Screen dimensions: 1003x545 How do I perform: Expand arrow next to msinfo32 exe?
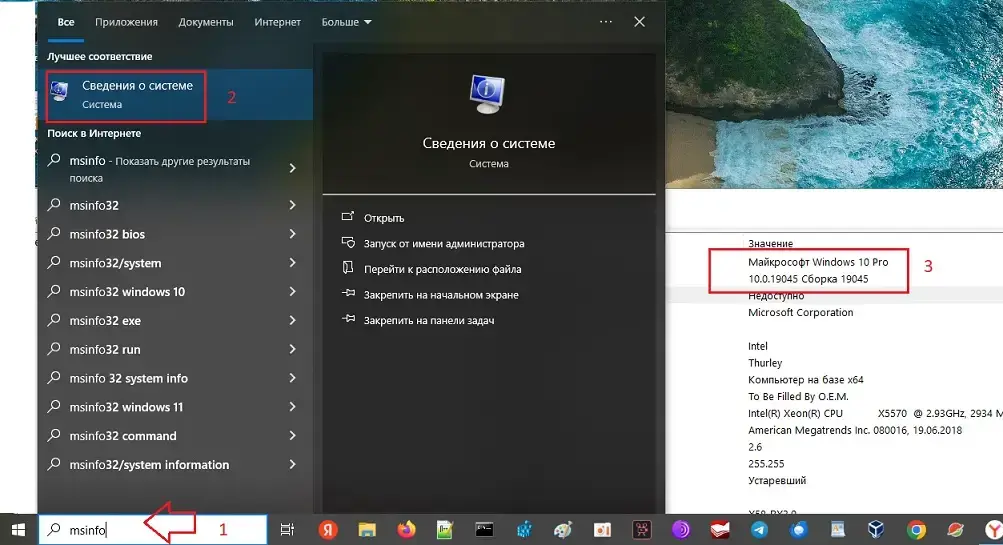point(292,320)
